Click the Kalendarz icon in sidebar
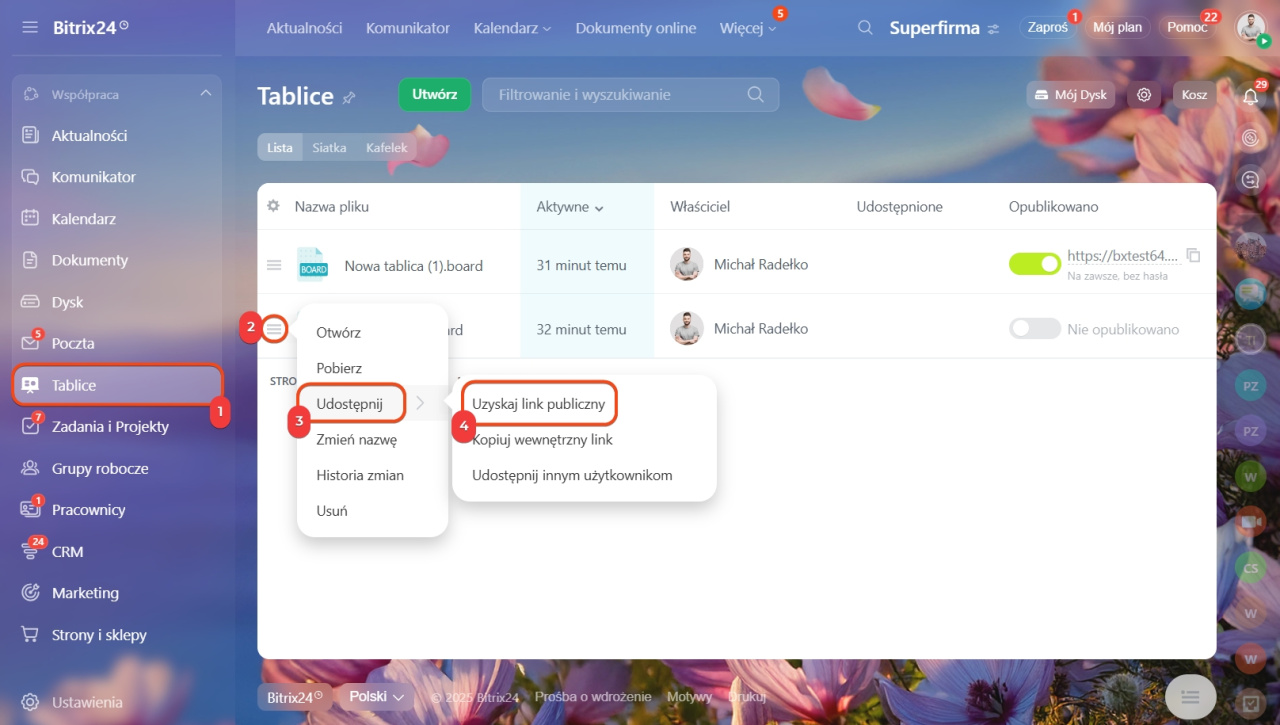This screenshot has width=1280, height=725. 30,218
